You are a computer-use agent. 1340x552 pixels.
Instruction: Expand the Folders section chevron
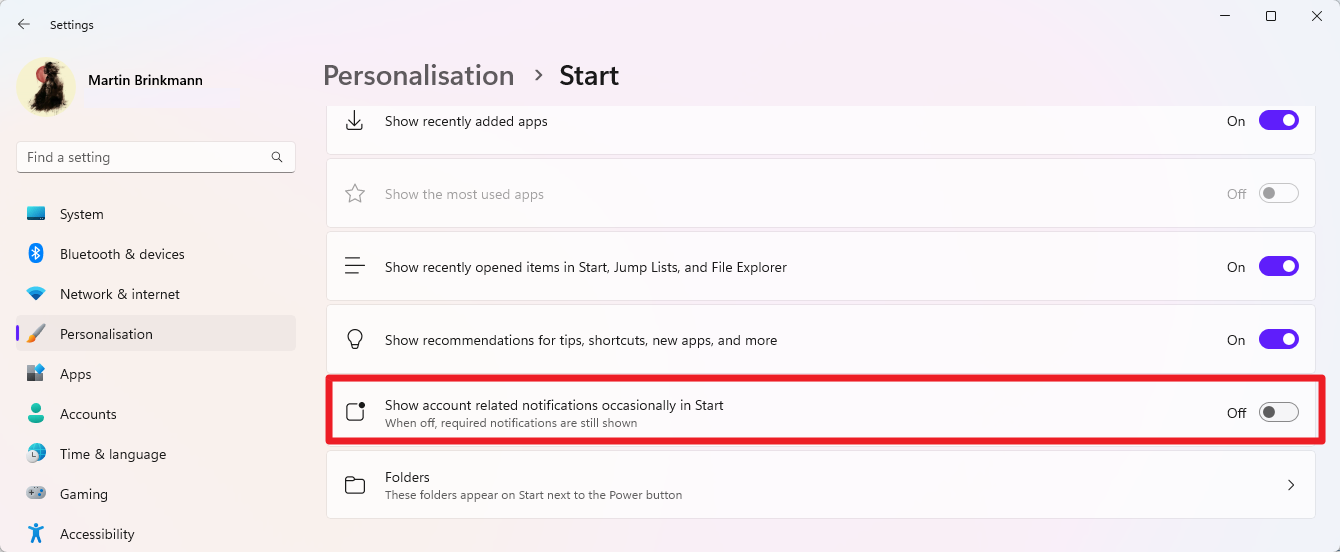point(1291,485)
